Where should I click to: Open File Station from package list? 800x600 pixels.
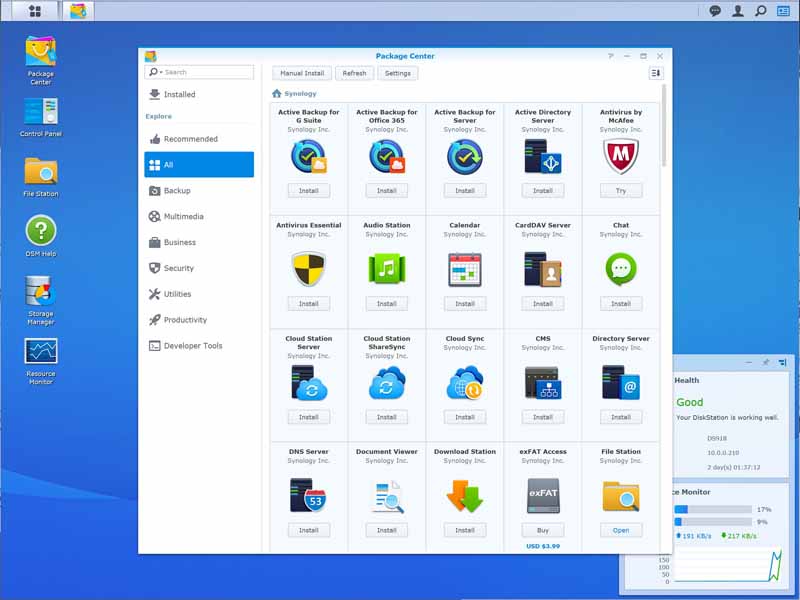pos(621,530)
